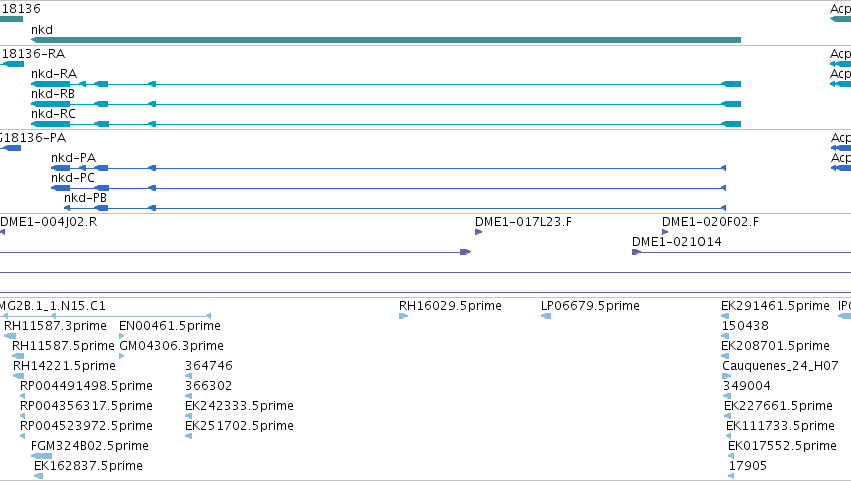Click the EN00461.5prime EST label
851x481 pixels.
pyautogui.click(x=170, y=326)
